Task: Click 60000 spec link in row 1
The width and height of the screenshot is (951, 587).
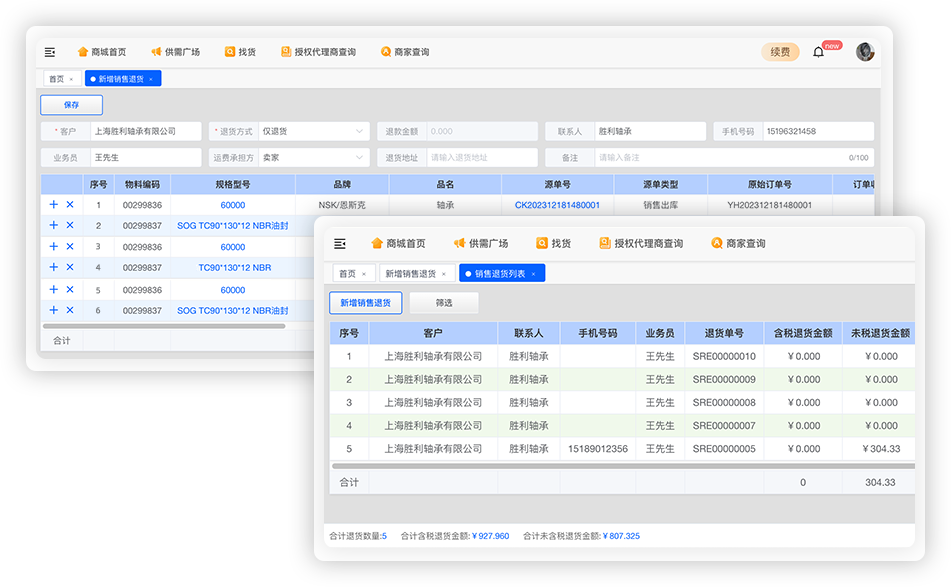Action: (233, 205)
